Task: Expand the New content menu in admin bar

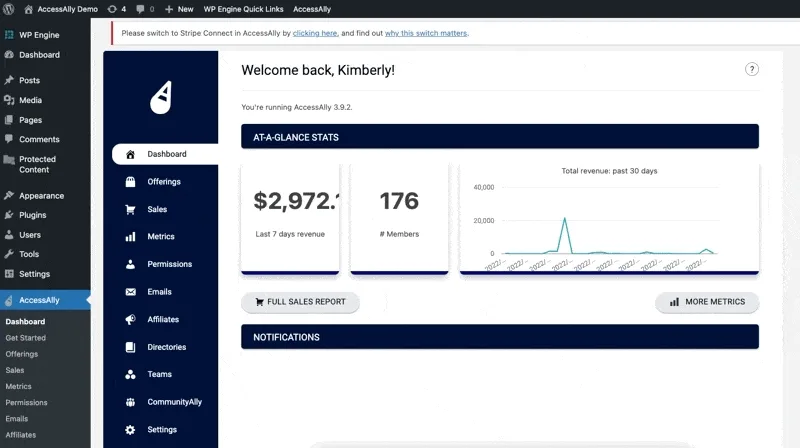Action: [x=179, y=9]
